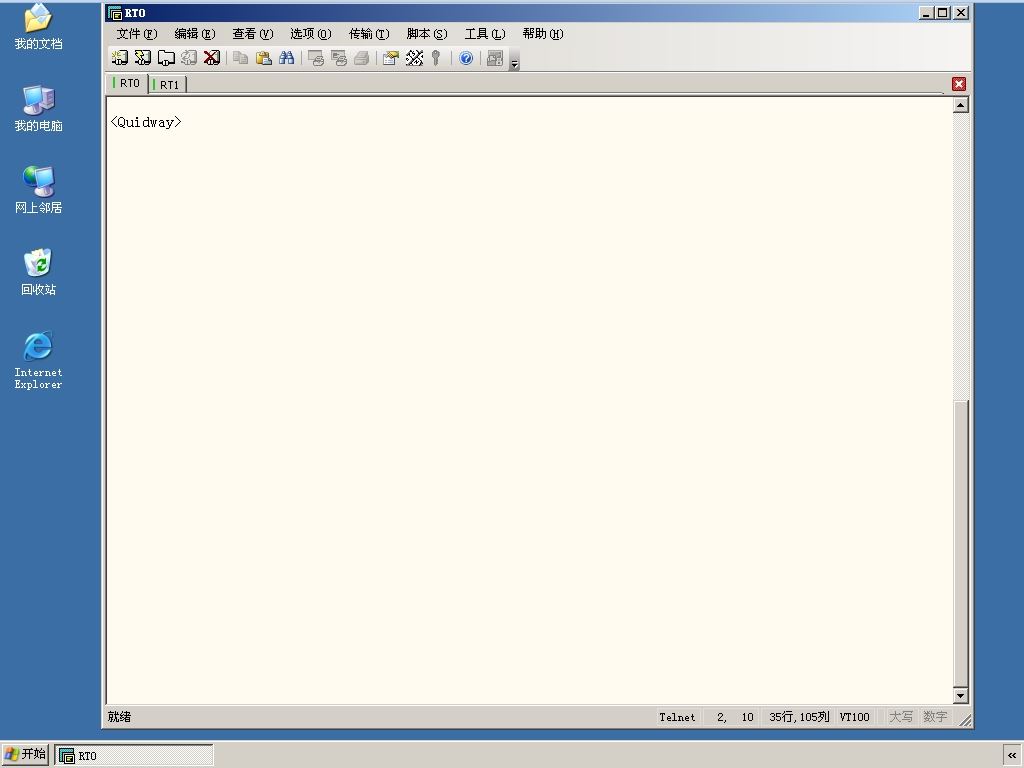Open Session Options icon

(x=391, y=58)
